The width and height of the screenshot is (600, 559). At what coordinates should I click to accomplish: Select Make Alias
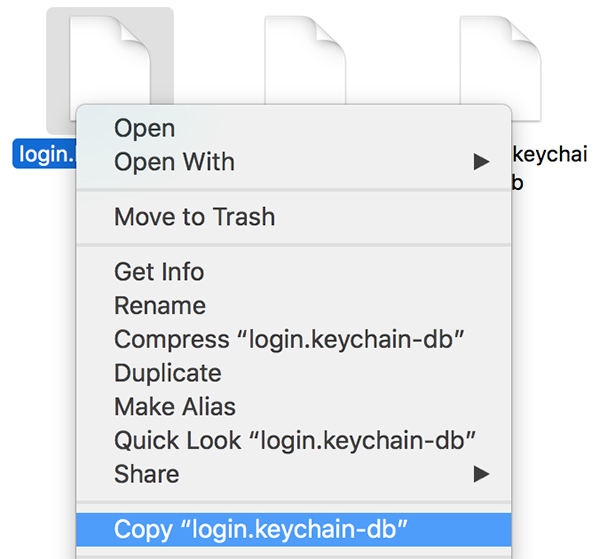(x=293, y=407)
